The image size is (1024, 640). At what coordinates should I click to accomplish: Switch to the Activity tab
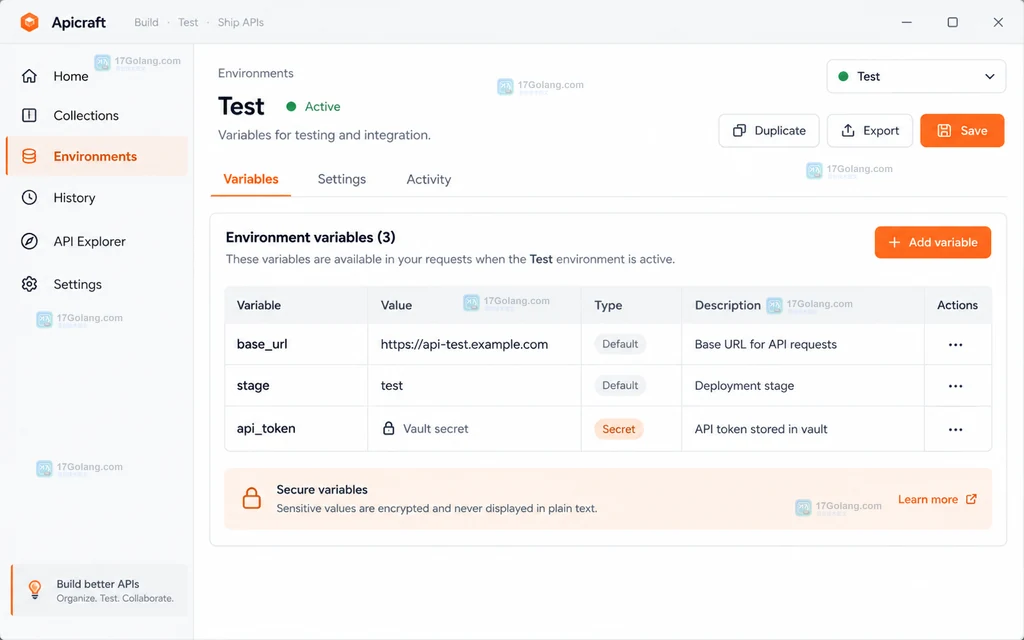pyautogui.click(x=428, y=179)
